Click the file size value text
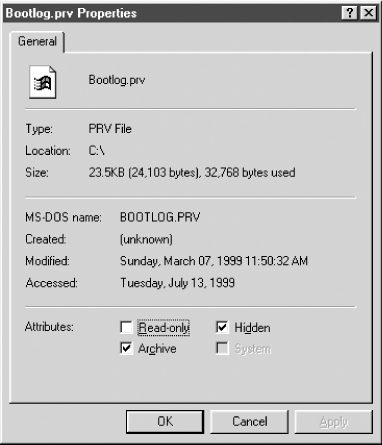The image size is (382, 445). (192, 173)
